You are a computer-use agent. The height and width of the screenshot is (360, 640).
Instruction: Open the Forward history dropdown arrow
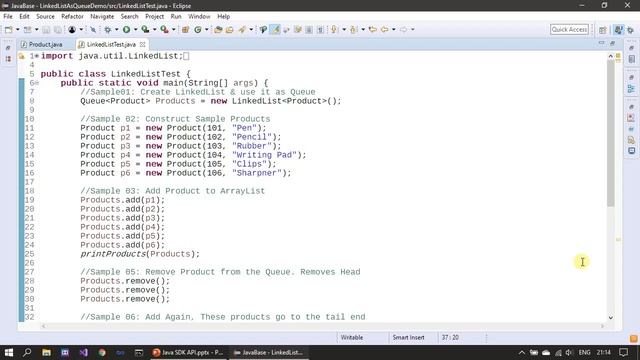coord(413,29)
